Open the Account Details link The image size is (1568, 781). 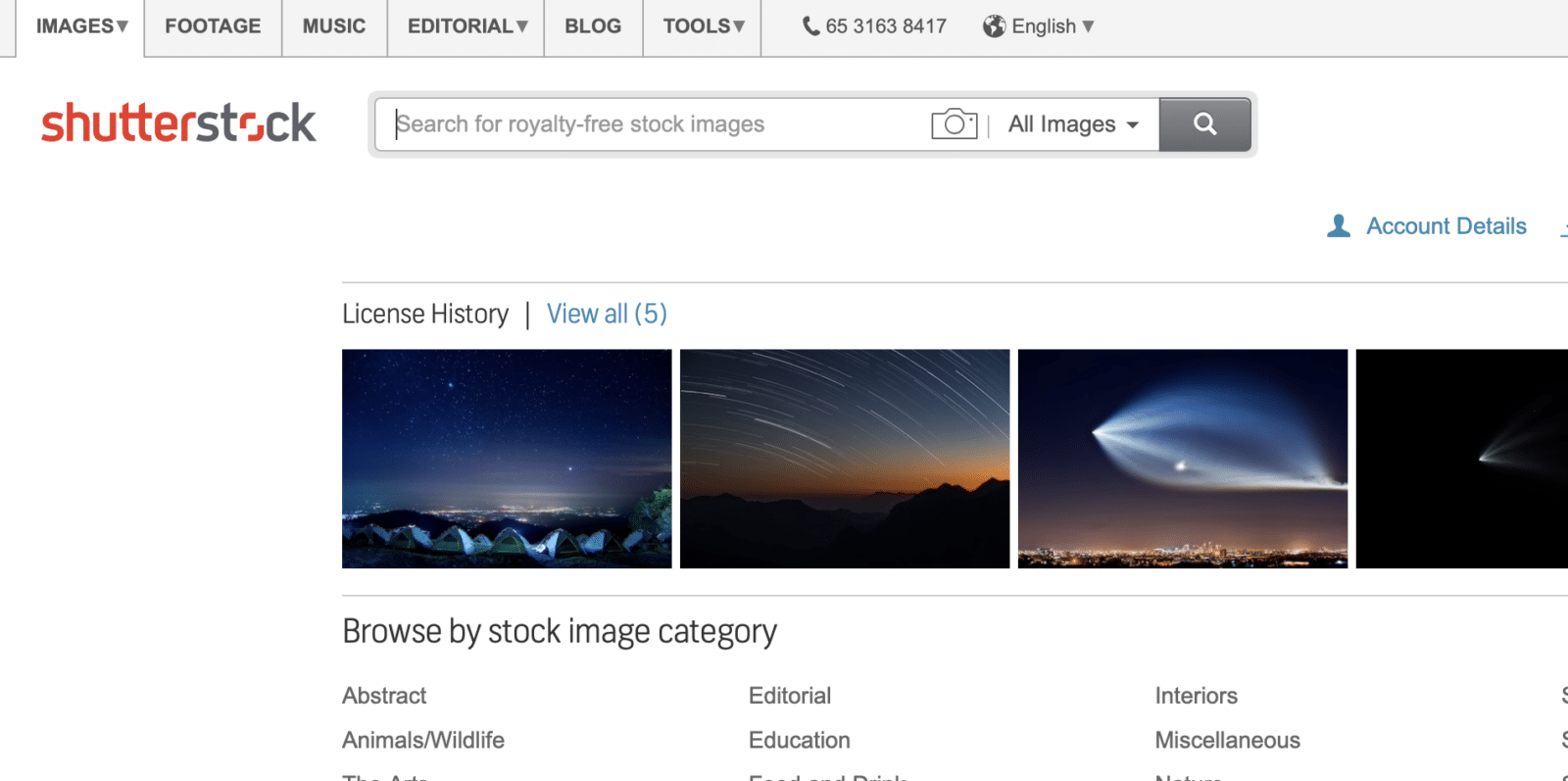click(1445, 226)
